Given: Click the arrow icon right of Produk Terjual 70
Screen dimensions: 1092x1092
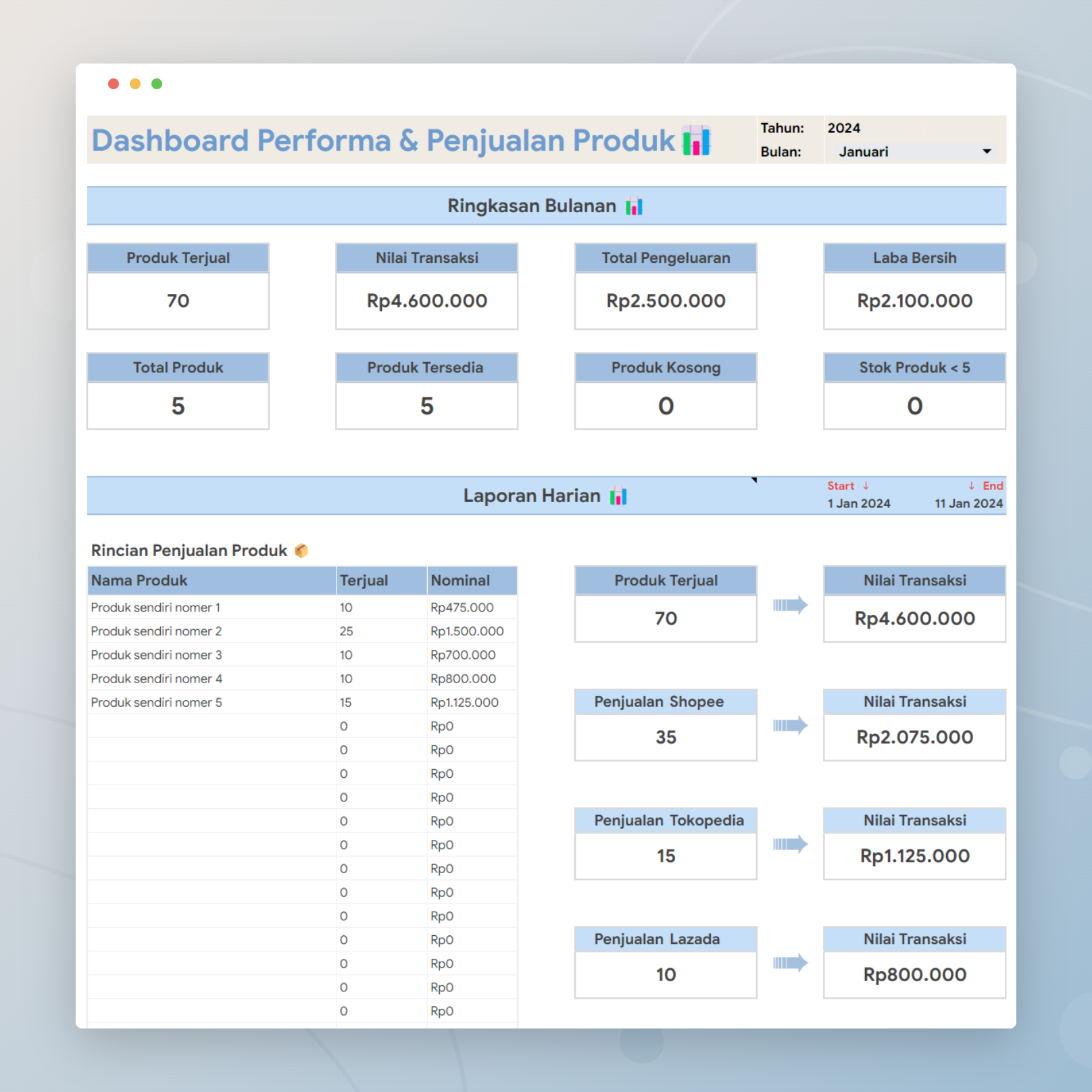Looking at the screenshot, I should pos(790,605).
